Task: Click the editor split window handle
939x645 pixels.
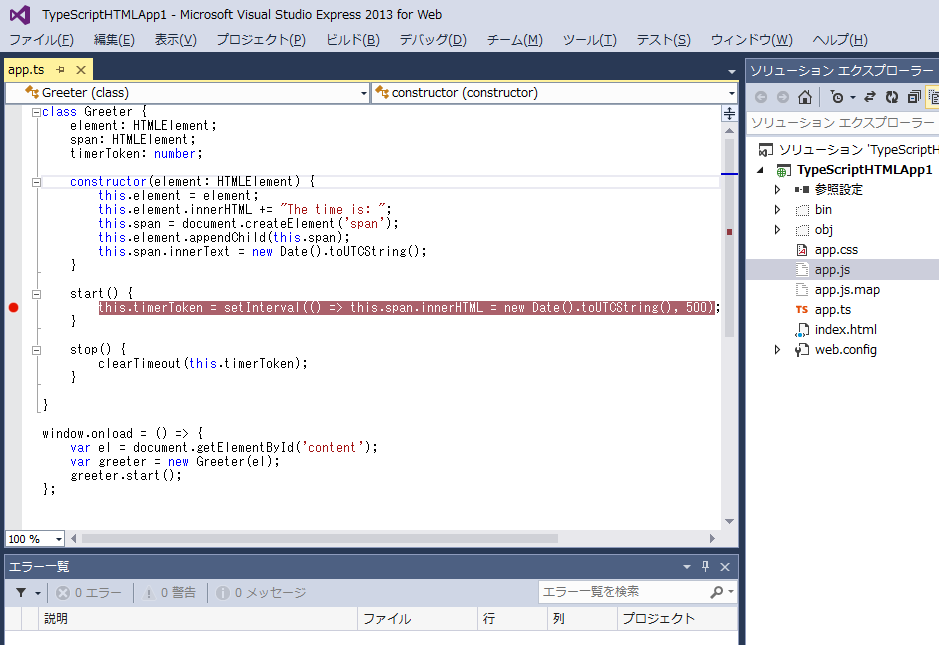Action: (729, 113)
